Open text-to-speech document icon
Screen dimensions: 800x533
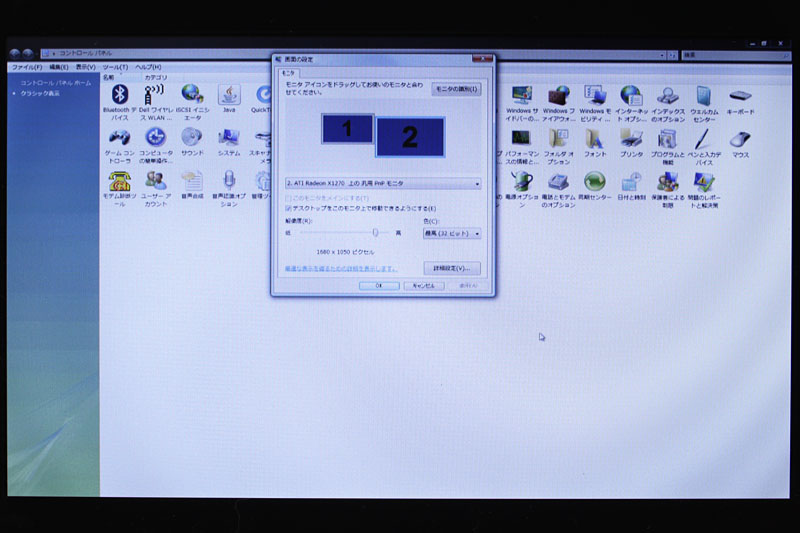[192, 181]
